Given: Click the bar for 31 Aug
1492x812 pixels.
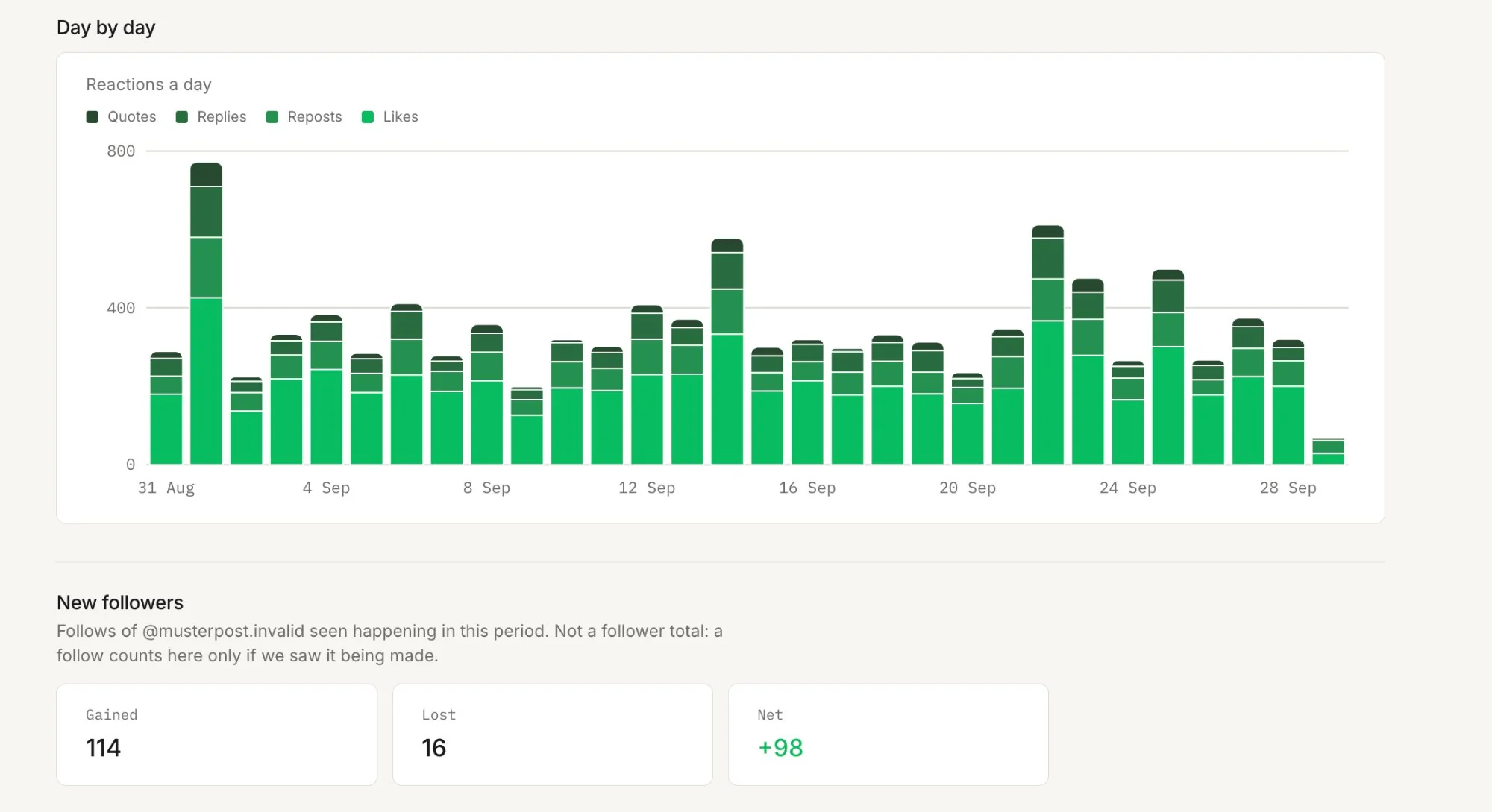Looking at the screenshot, I should pyautogui.click(x=166, y=408).
